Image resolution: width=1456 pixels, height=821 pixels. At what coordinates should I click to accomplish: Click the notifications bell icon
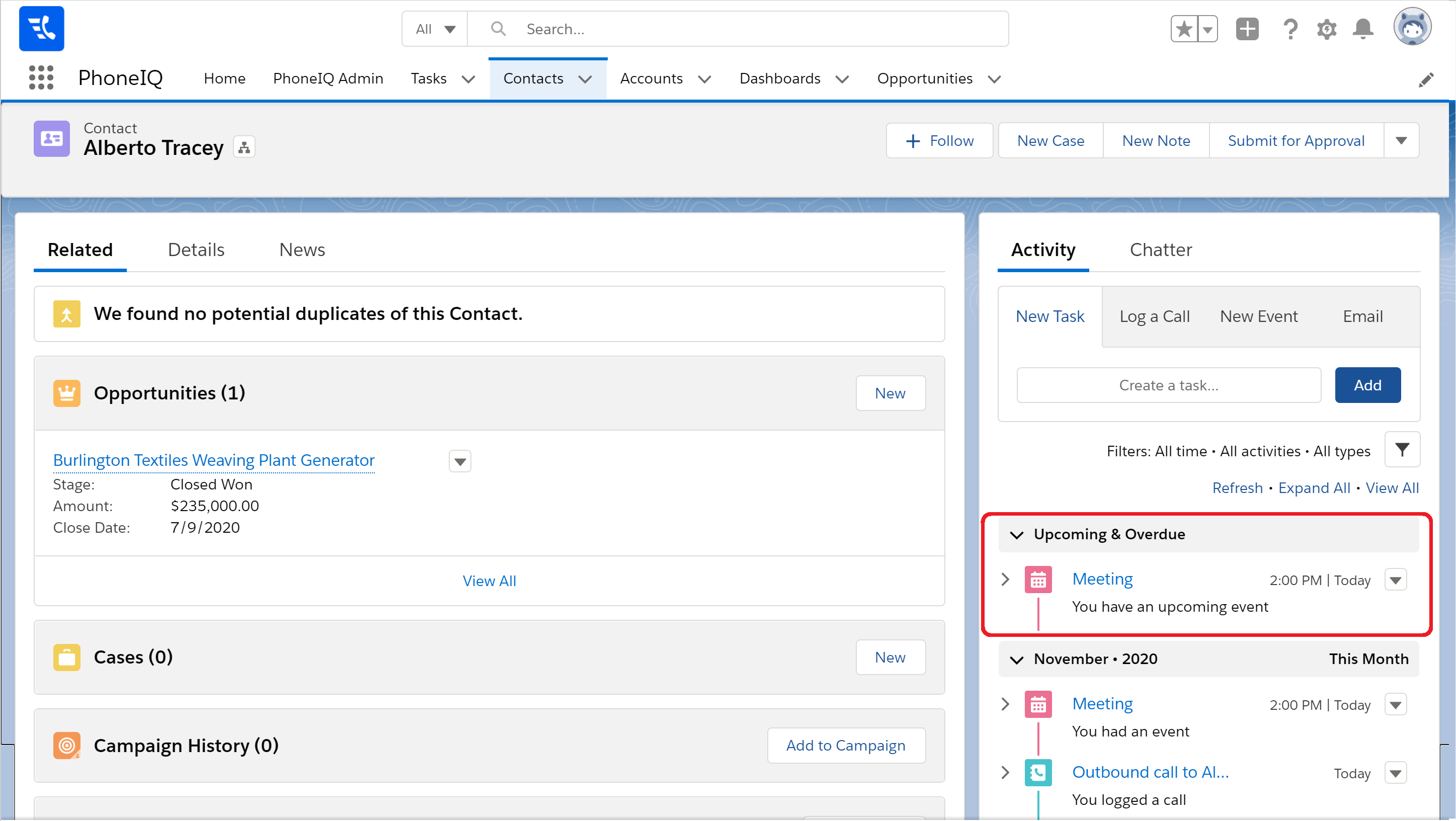click(1363, 29)
